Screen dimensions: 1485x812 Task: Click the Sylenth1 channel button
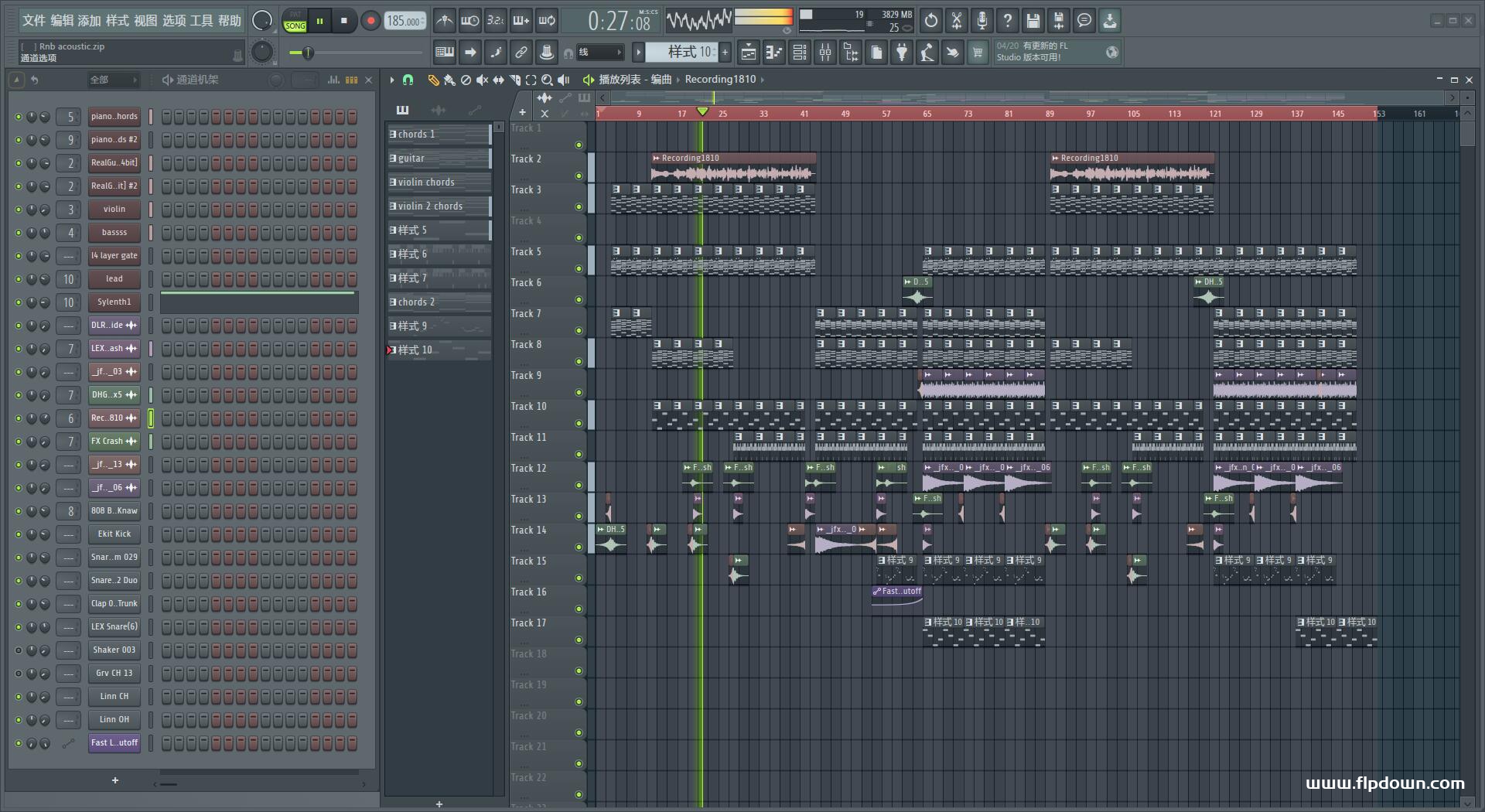click(114, 302)
